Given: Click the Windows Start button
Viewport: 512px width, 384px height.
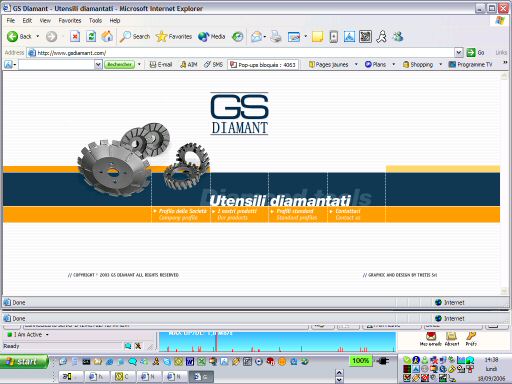Looking at the screenshot, I should click(x=24, y=362).
